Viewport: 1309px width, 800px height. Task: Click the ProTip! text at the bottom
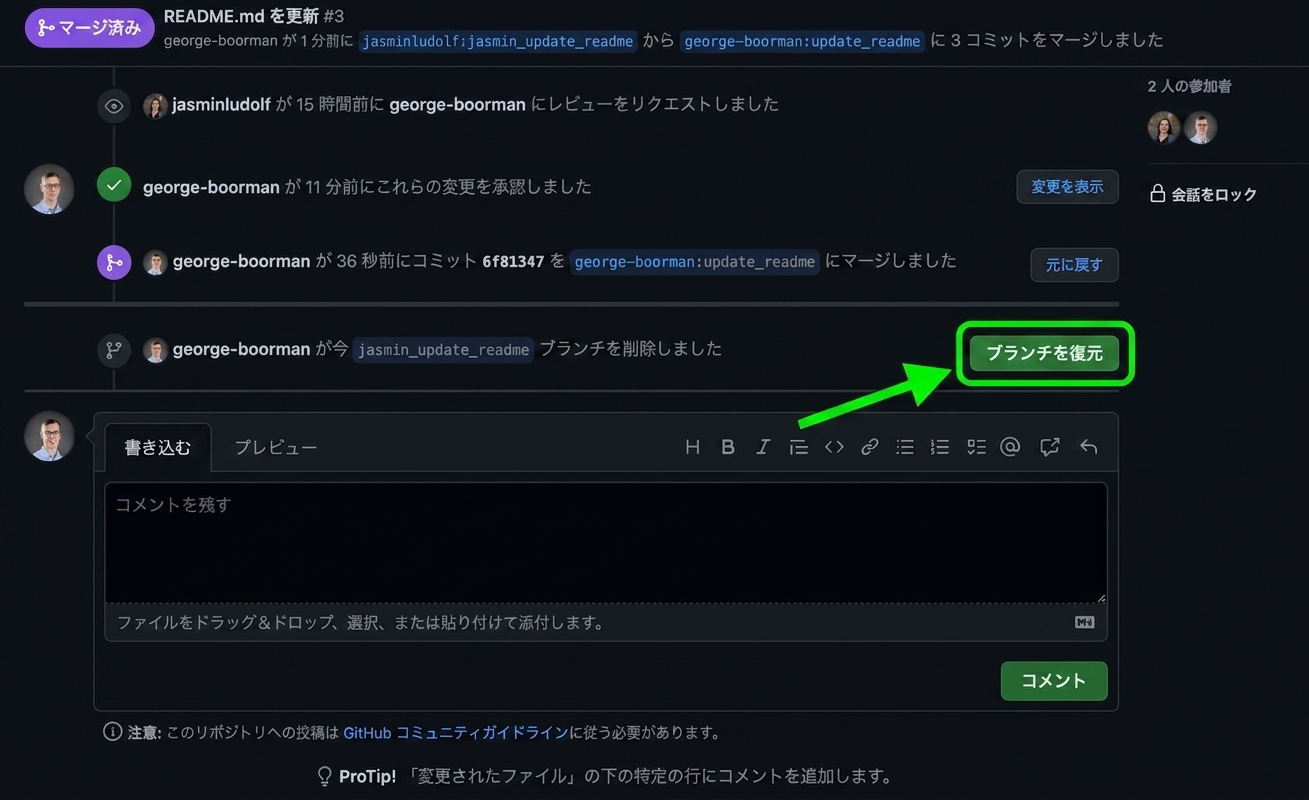pyautogui.click(x=367, y=776)
